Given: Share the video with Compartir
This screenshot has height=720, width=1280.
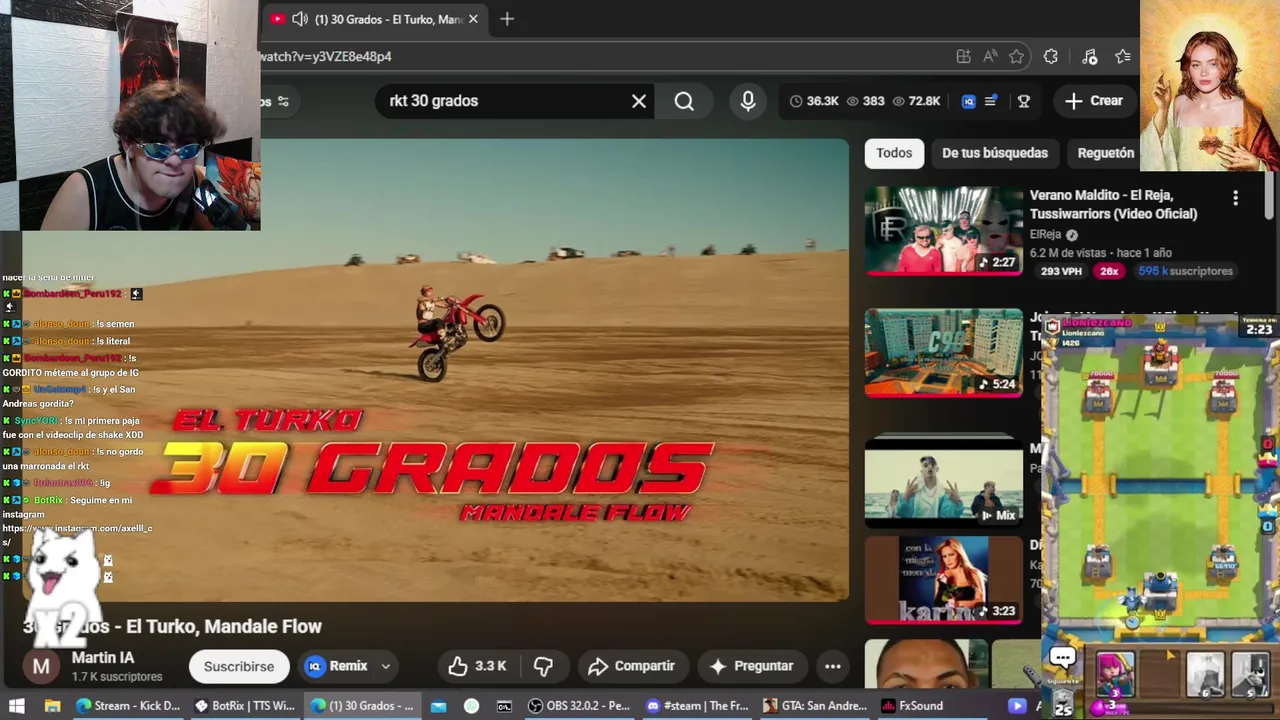Looking at the screenshot, I should (x=632, y=666).
